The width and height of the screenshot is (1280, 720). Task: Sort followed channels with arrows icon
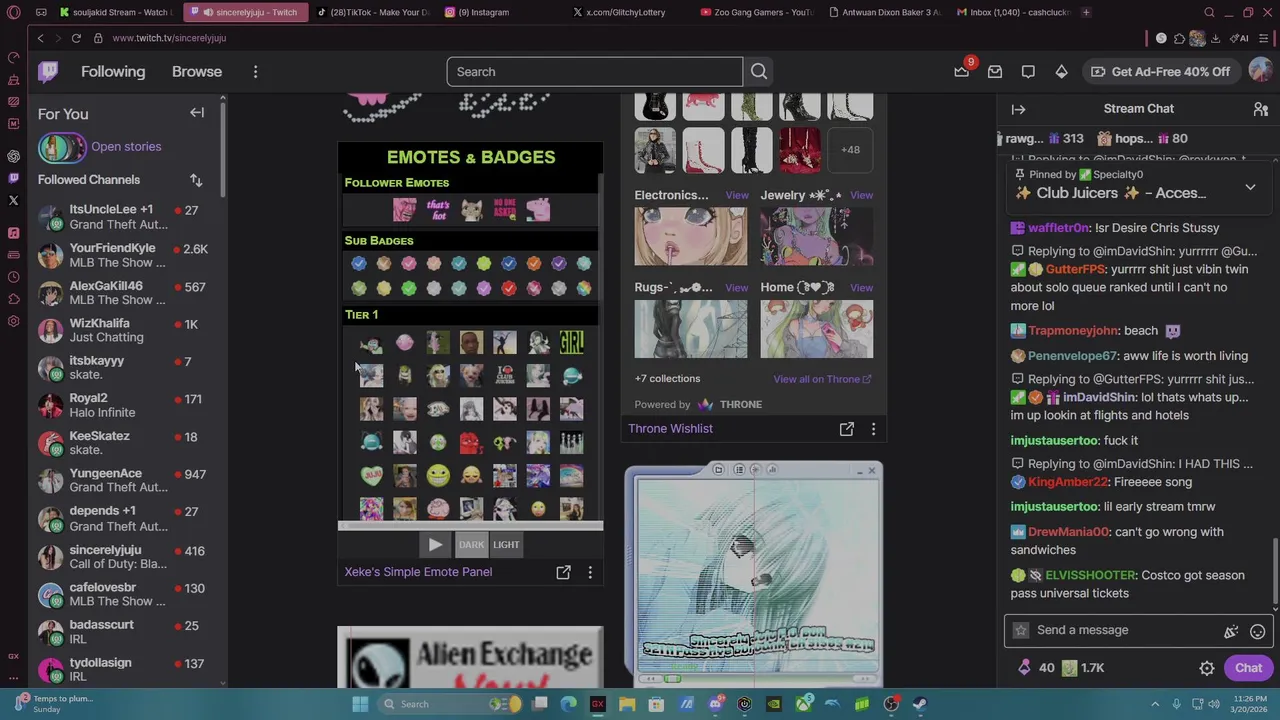196,180
